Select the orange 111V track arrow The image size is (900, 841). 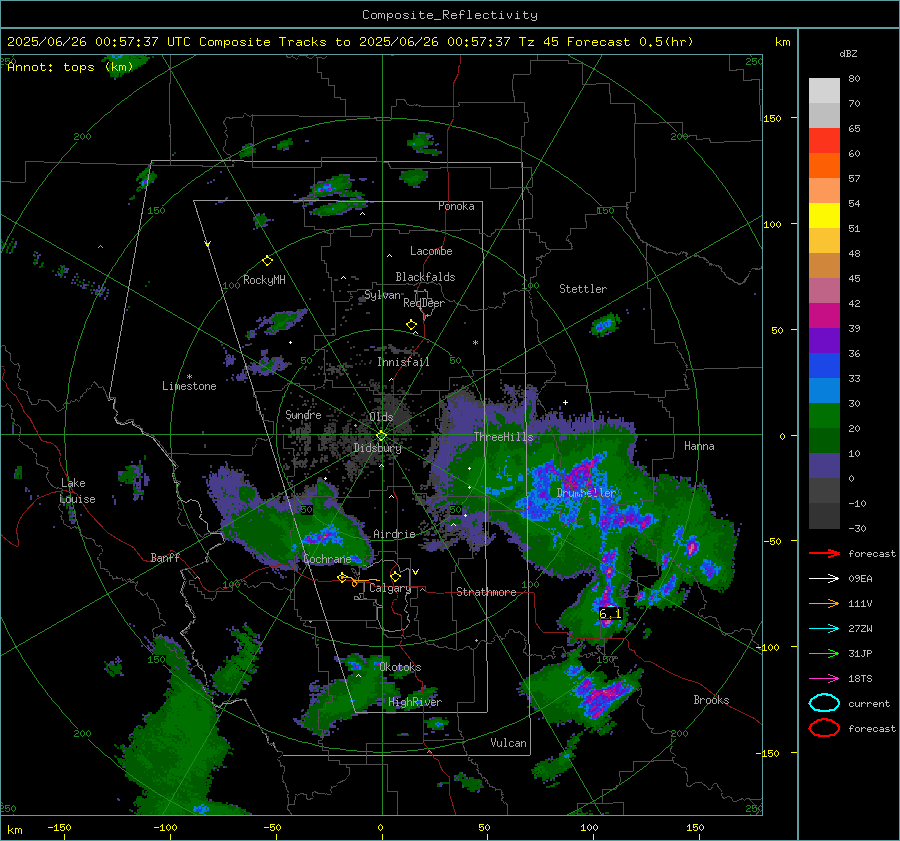pos(824,603)
